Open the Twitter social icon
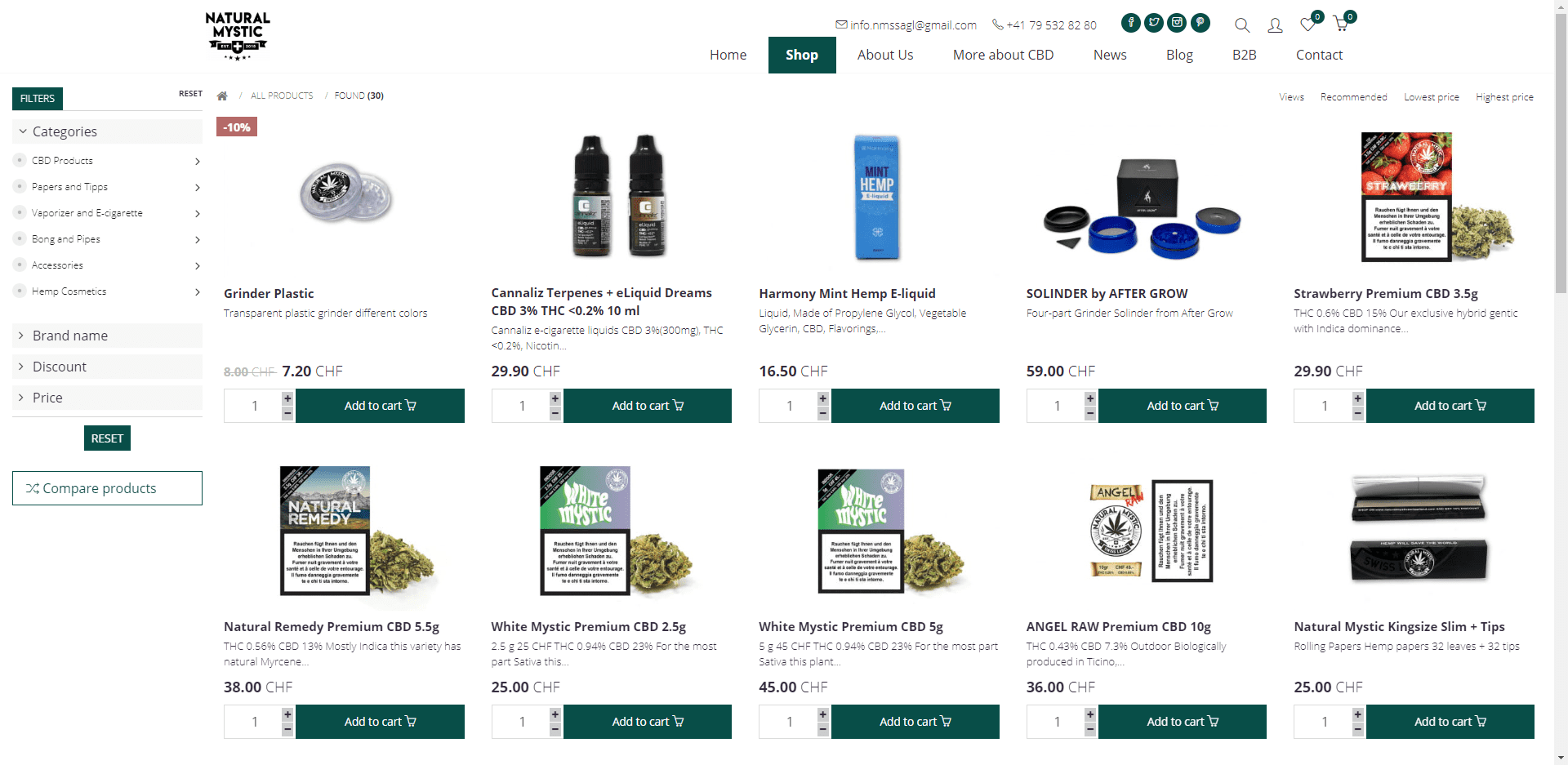 pyautogui.click(x=1154, y=23)
